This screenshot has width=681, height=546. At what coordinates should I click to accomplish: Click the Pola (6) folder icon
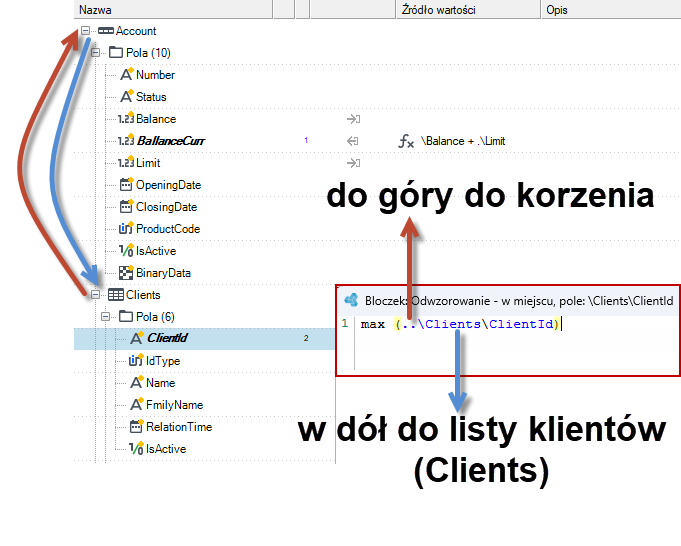coord(126,316)
